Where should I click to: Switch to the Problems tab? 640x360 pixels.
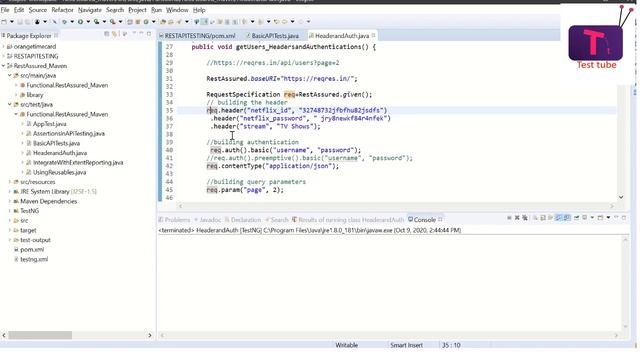[x=174, y=220]
